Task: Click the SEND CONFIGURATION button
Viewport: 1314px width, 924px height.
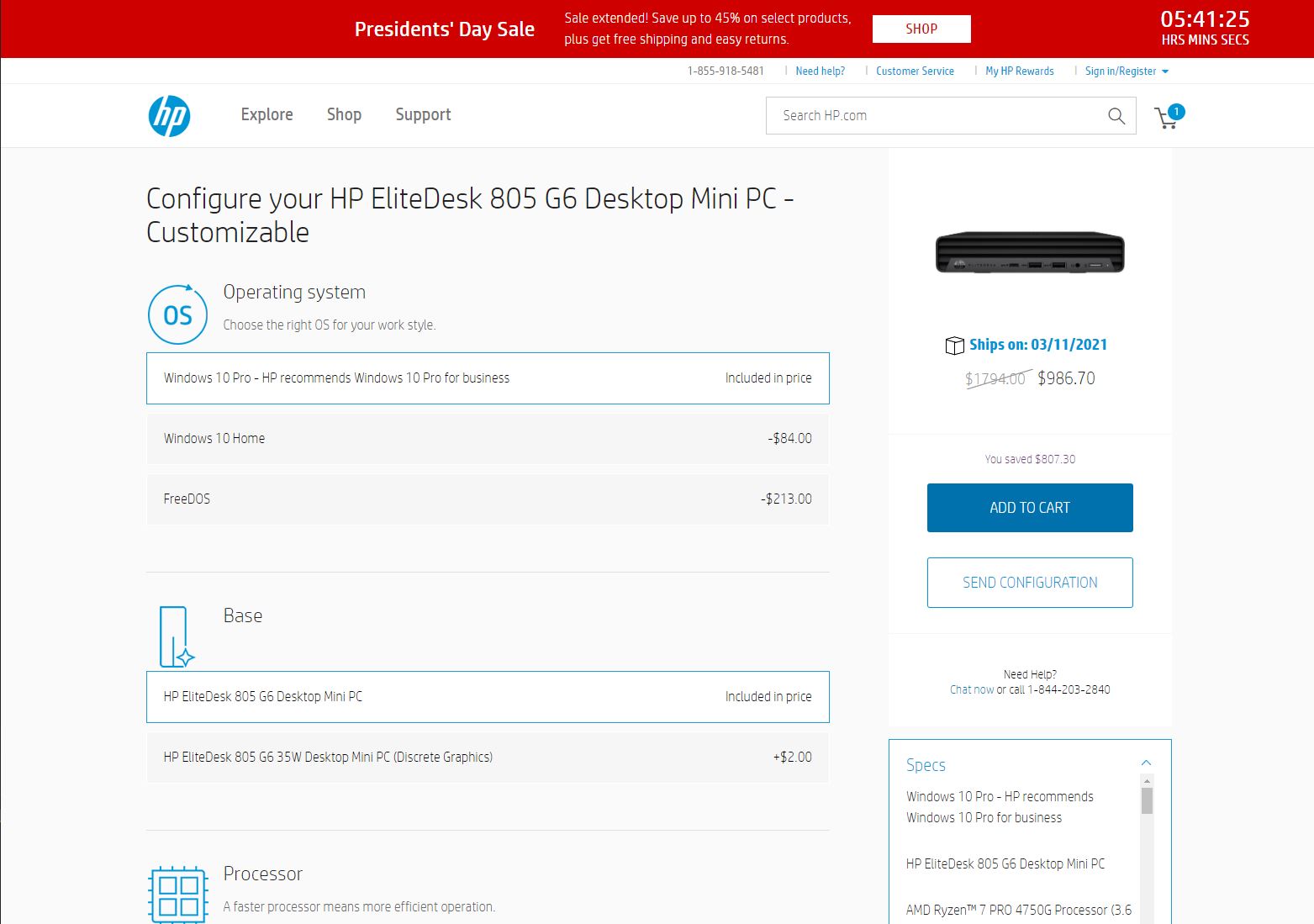Action: [x=1030, y=583]
